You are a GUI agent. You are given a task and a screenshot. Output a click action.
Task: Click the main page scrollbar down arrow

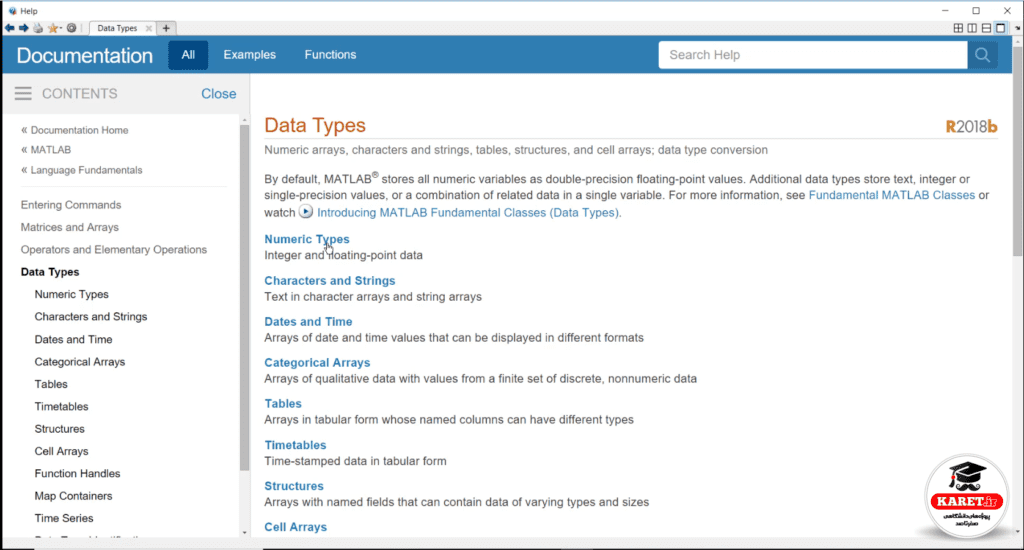click(1017, 532)
